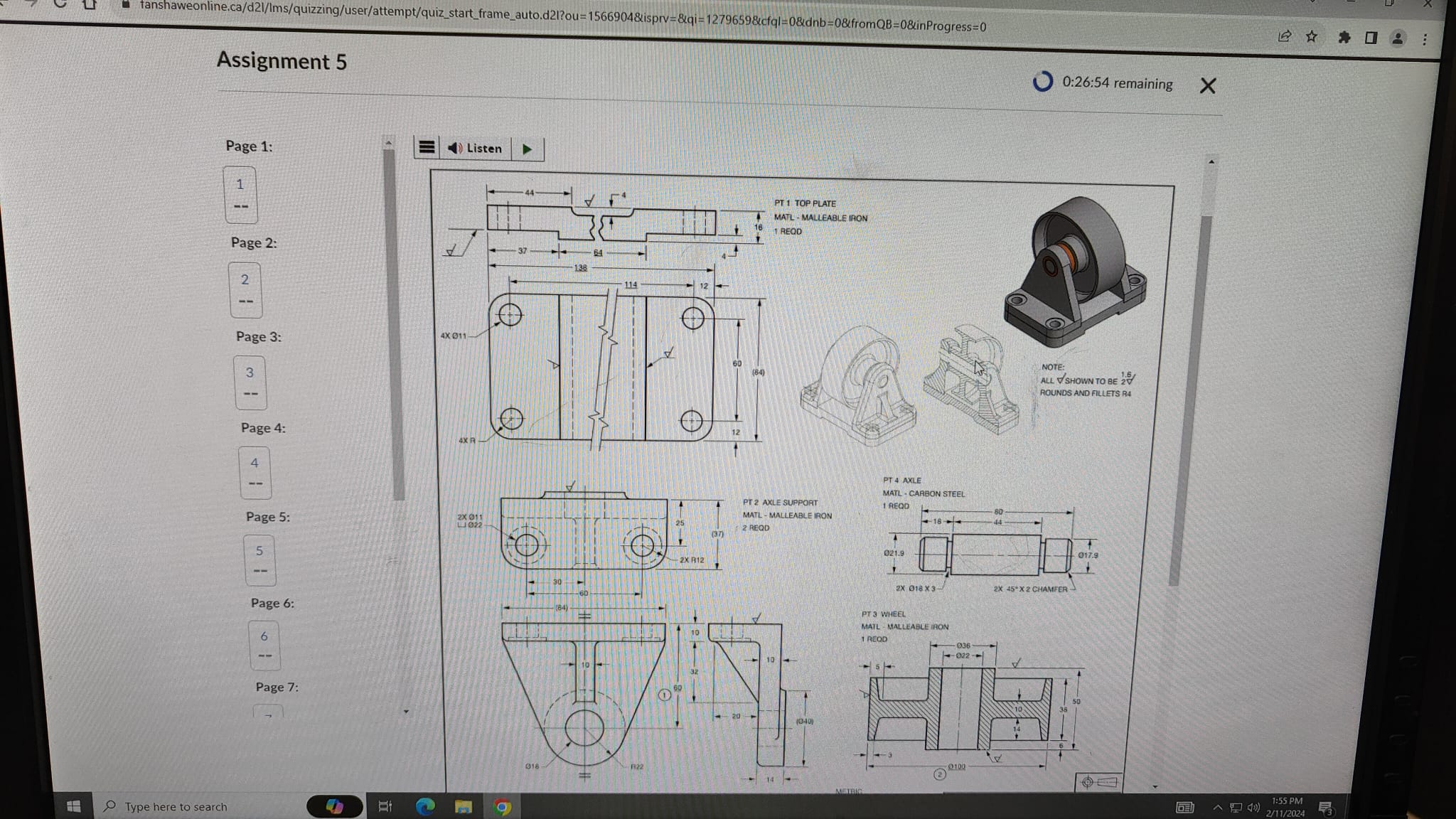1456x819 pixels.
Task: Open the hamburger menu beside the Listen button
Action: pyautogui.click(x=427, y=148)
